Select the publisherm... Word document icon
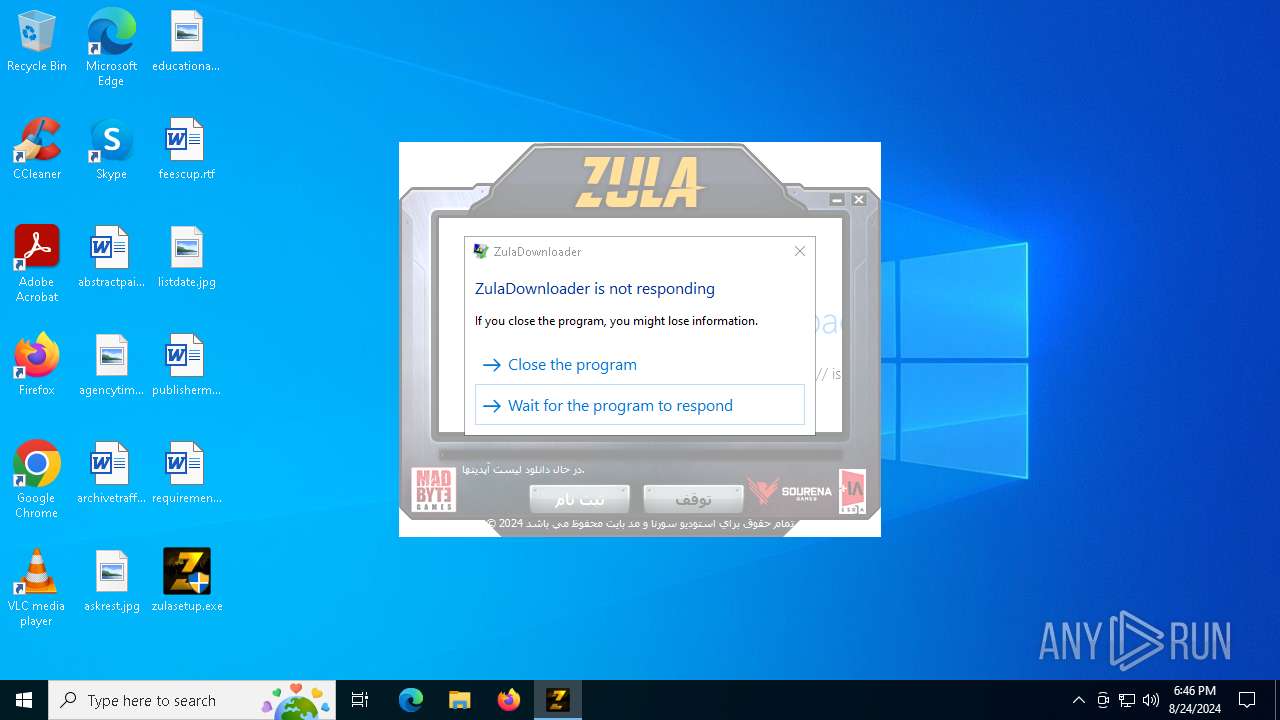Screen dimensions: 1280x720 tap(186, 366)
